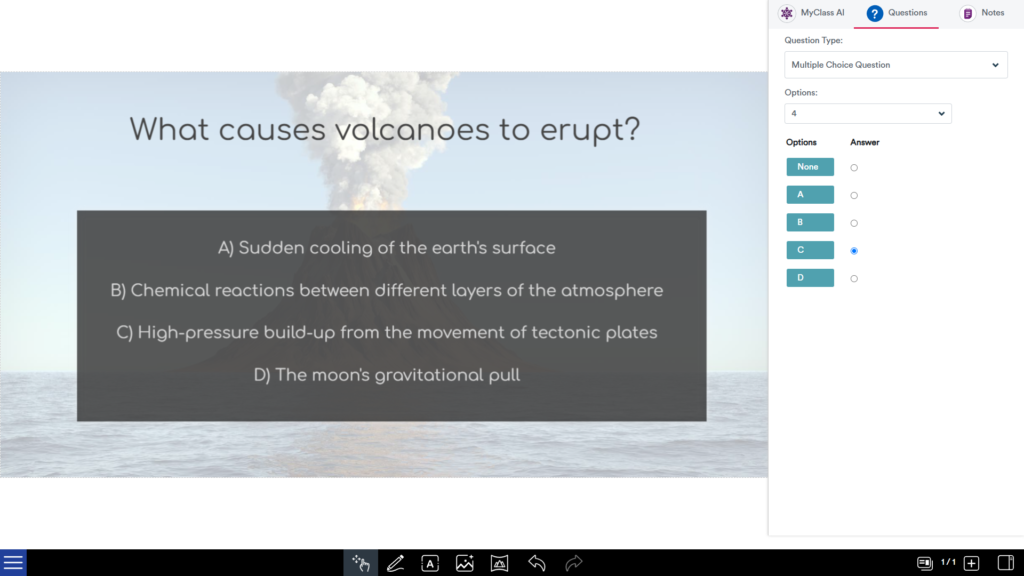The height and width of the screenshot is (576, 1024).
Task: Switch to MyClass AI tab
Action: click(x=812, y=13)
